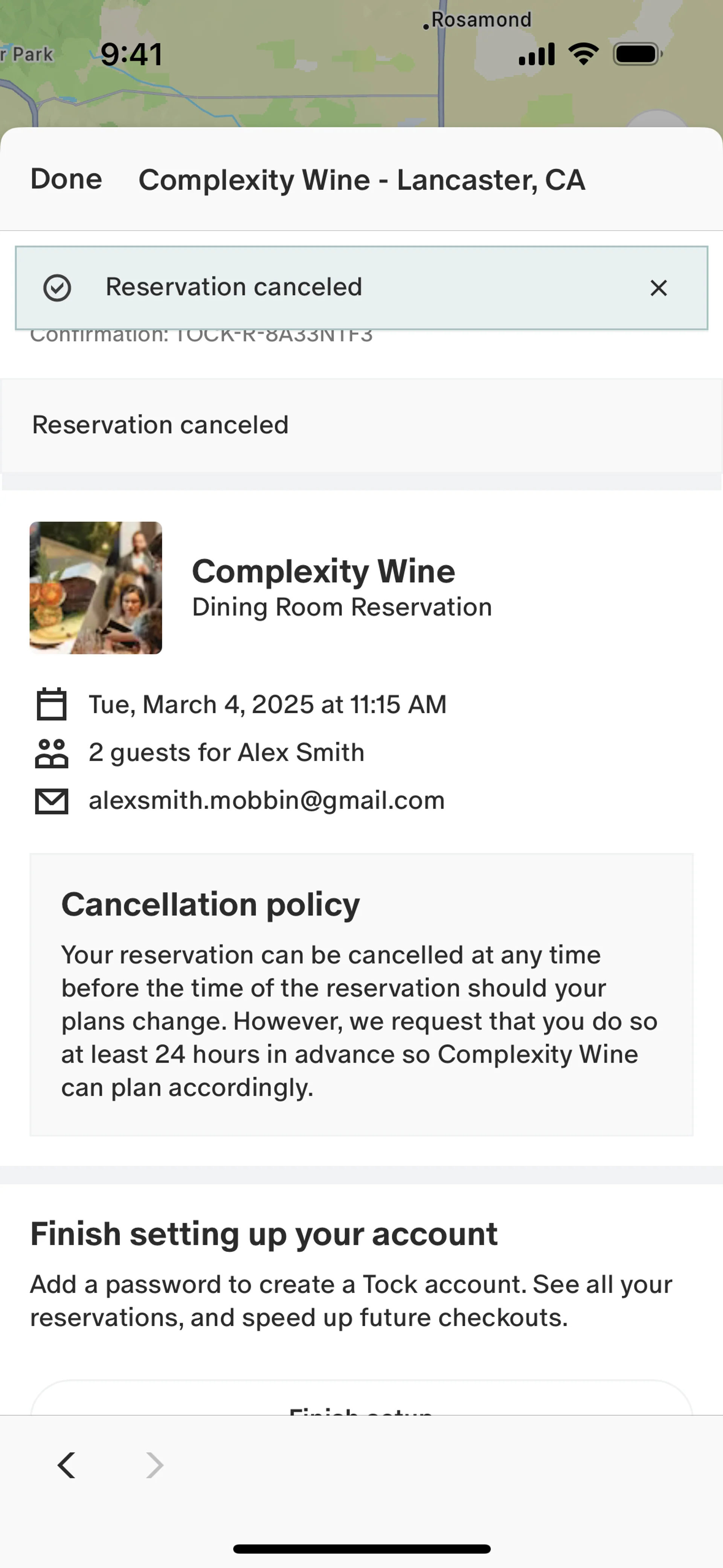Tap the cellular signal bars icon

click(x=536, y=54)
